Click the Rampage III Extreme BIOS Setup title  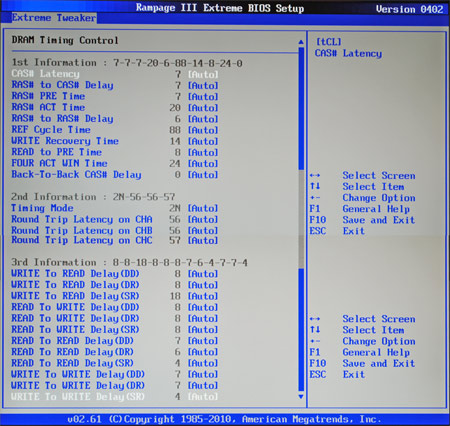220,8
